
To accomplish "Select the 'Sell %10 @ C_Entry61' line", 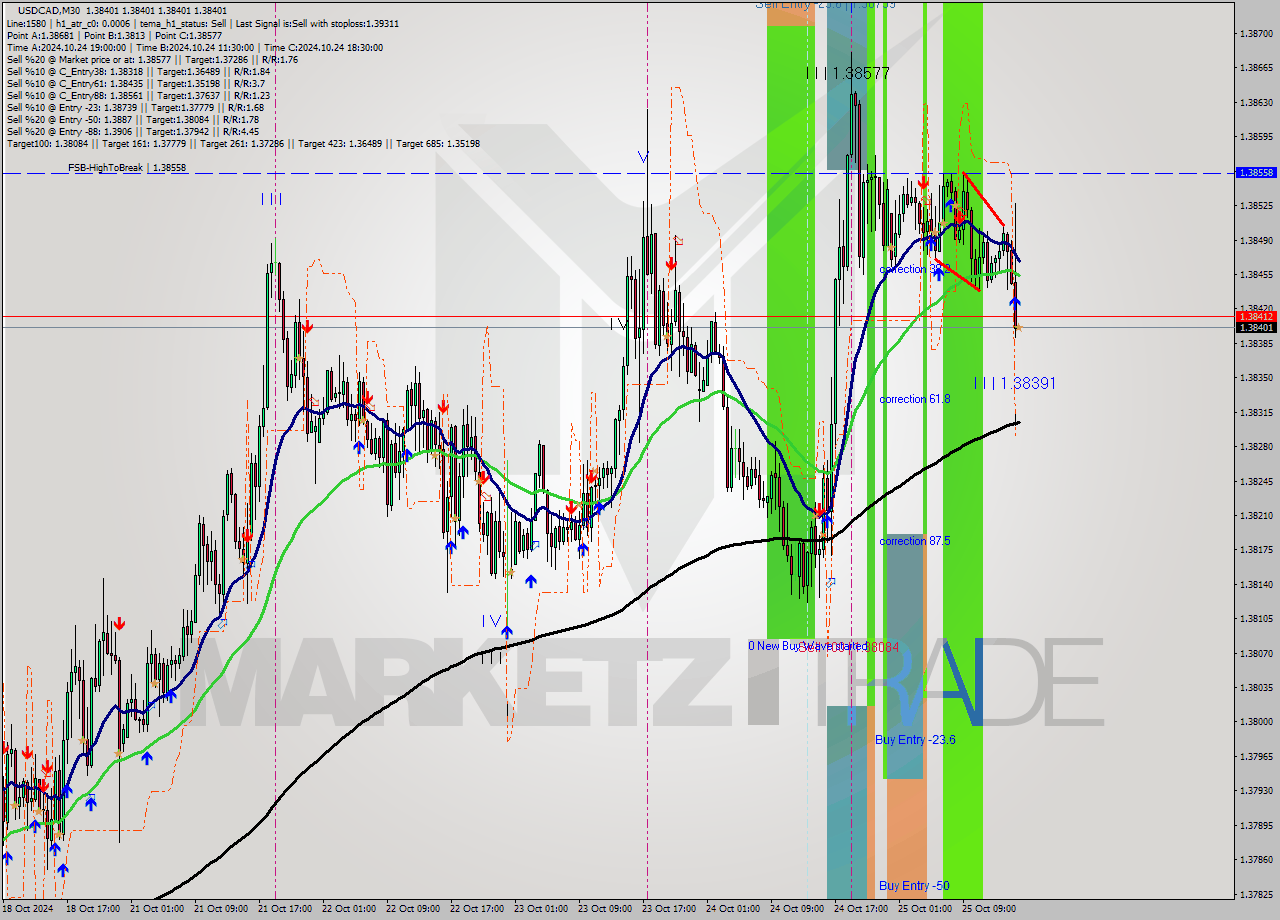I will 135,83.
